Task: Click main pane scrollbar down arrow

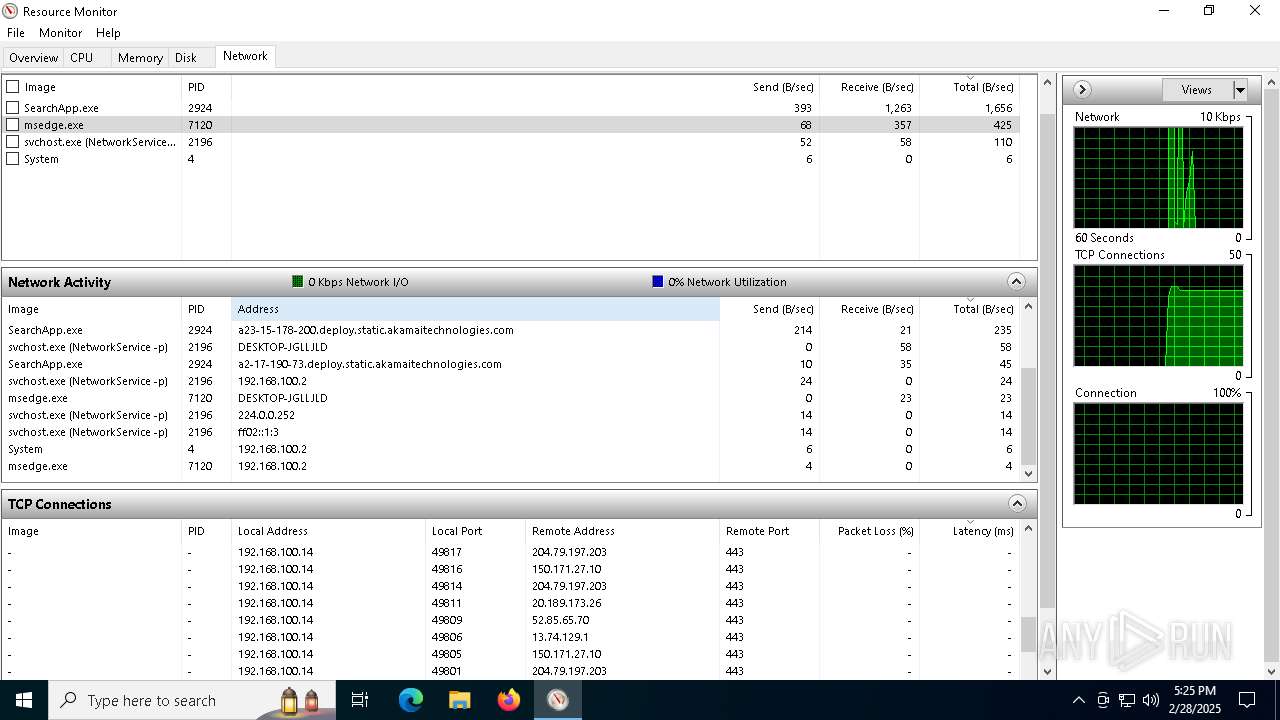Action: (x=1047, y=672)
